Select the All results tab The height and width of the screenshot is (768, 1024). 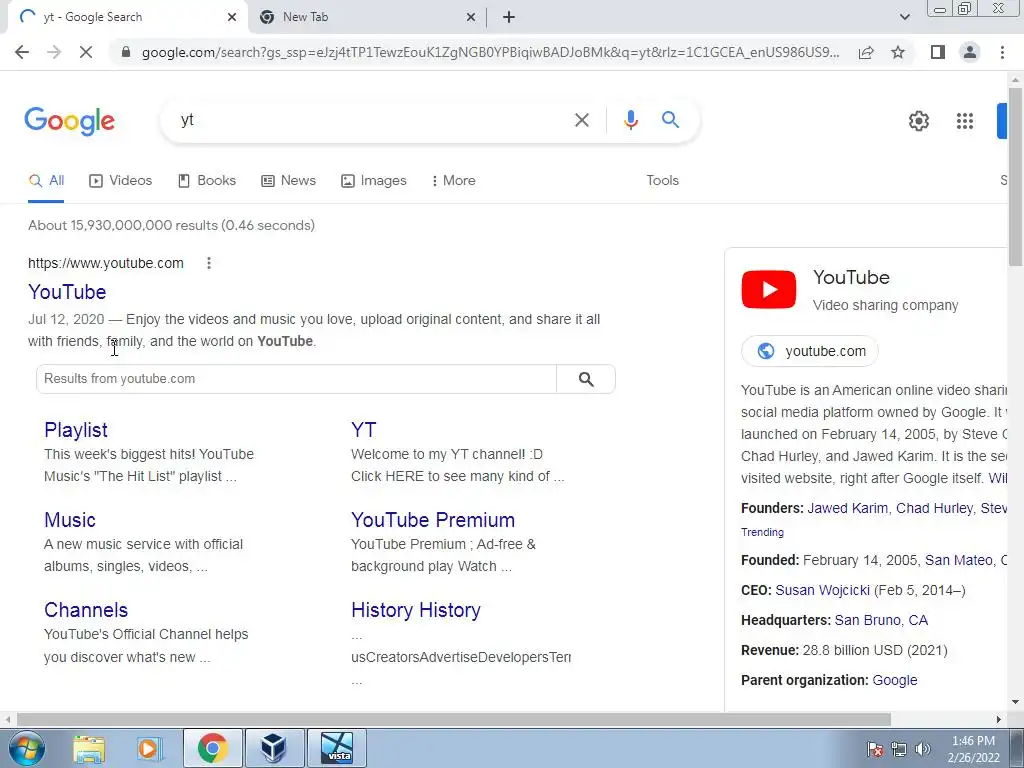click(46, 181)
